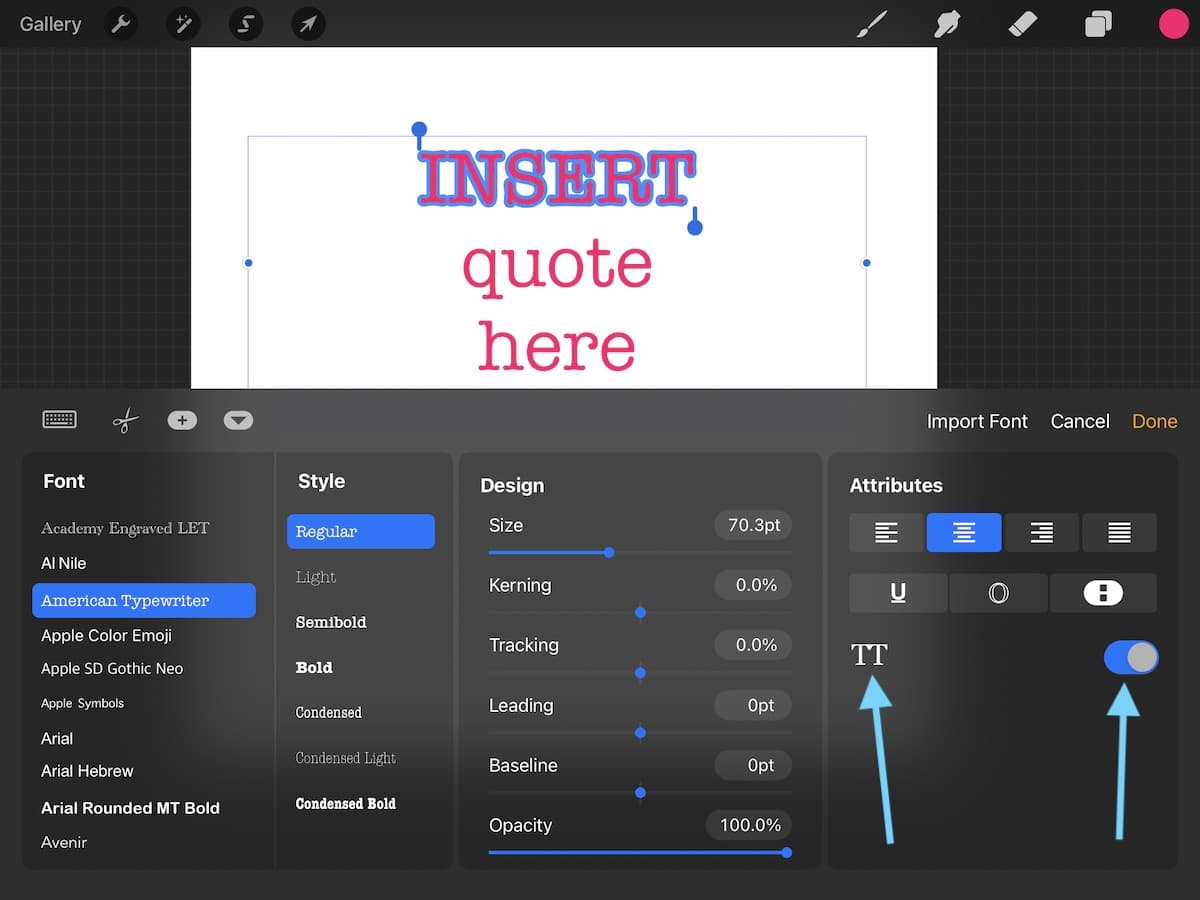
Task: Collapse the text panel using the chevron
Action: (238, 420)
